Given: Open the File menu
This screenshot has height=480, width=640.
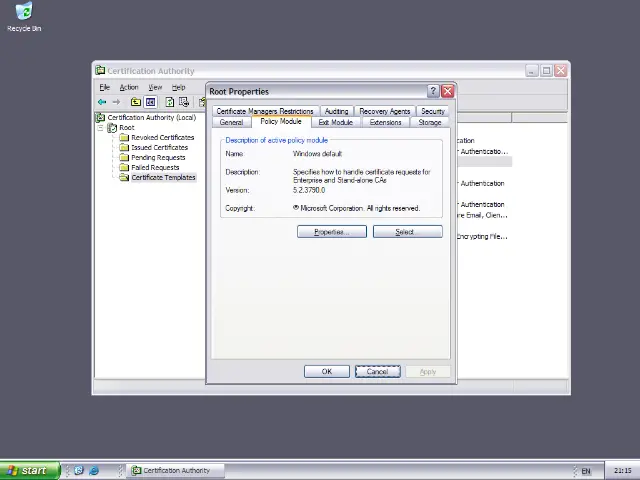Looking at the screenshot, I should coord(104,87).
